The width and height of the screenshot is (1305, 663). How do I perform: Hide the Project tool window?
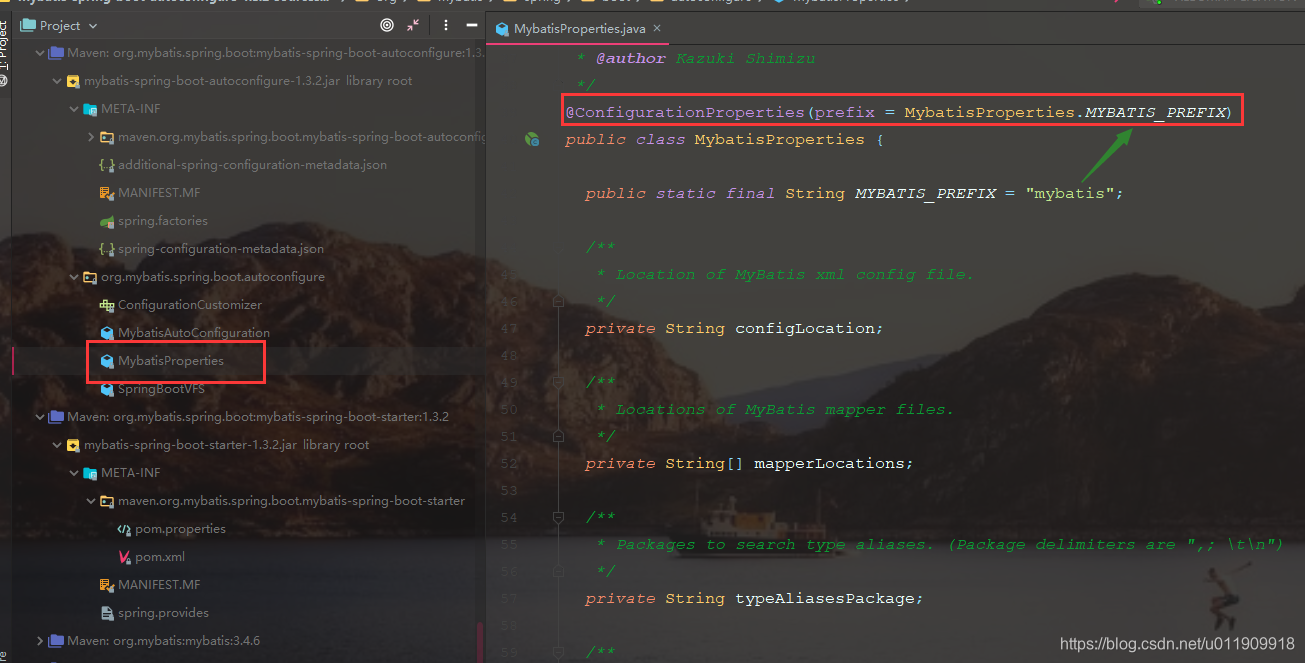point(470,25)
